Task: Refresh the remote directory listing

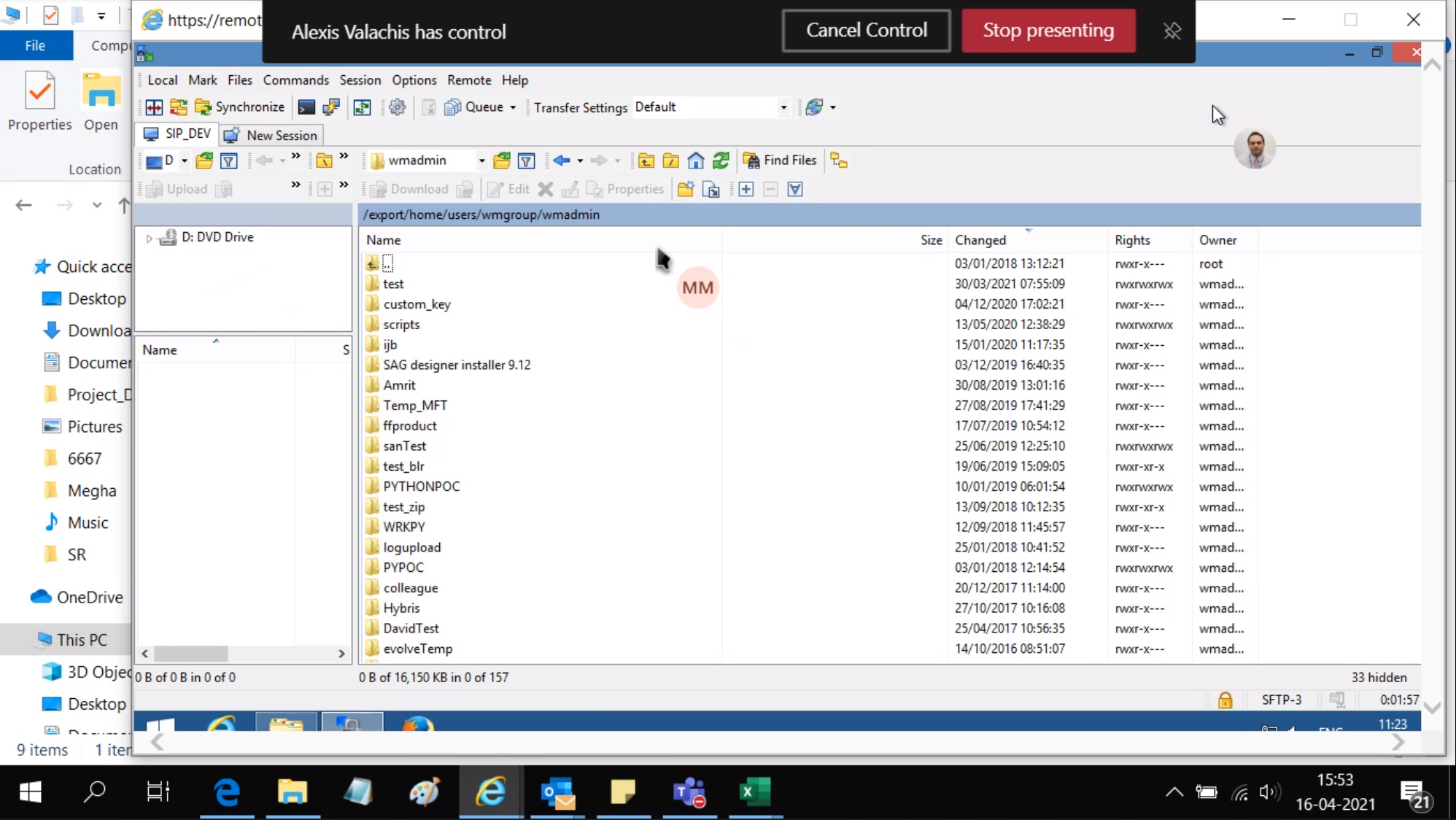Action: click(721, 160)
